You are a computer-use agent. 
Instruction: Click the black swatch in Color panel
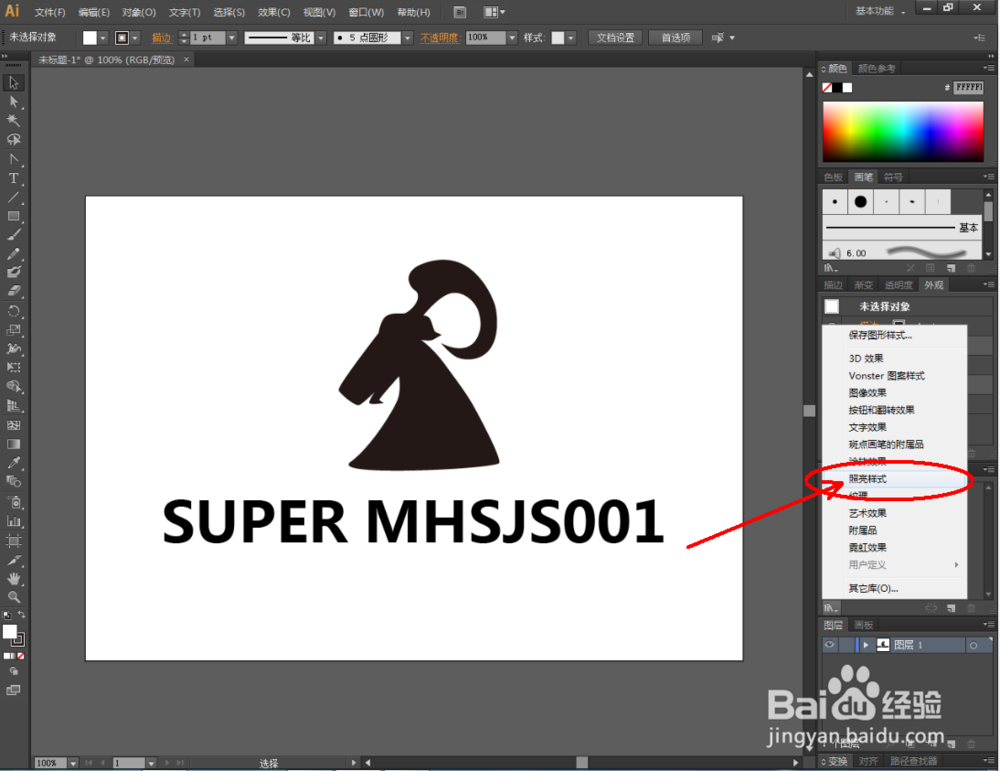pyautogui.click(x=837, y=87)
